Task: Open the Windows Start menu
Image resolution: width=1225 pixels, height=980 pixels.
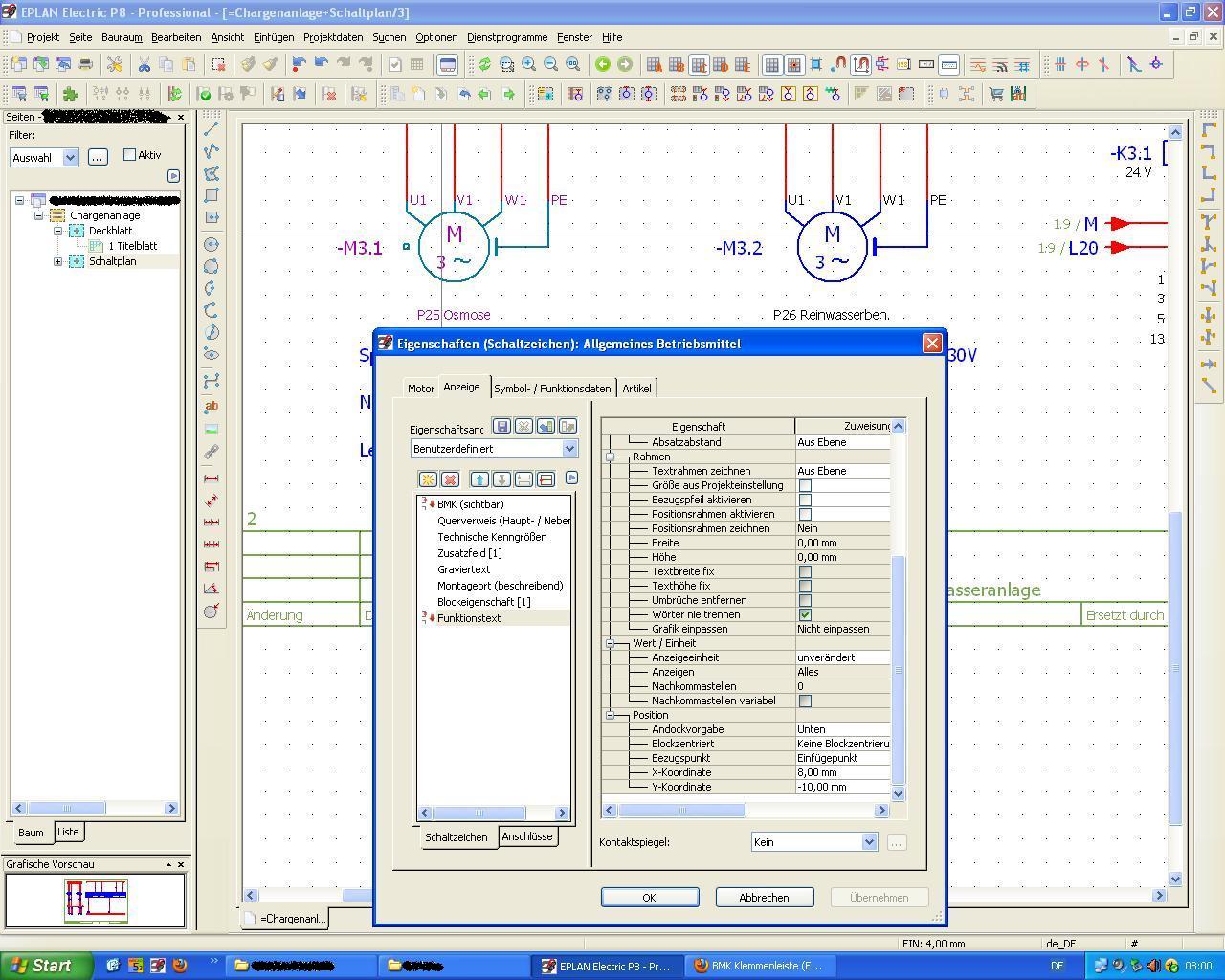Action: [47, 965]
